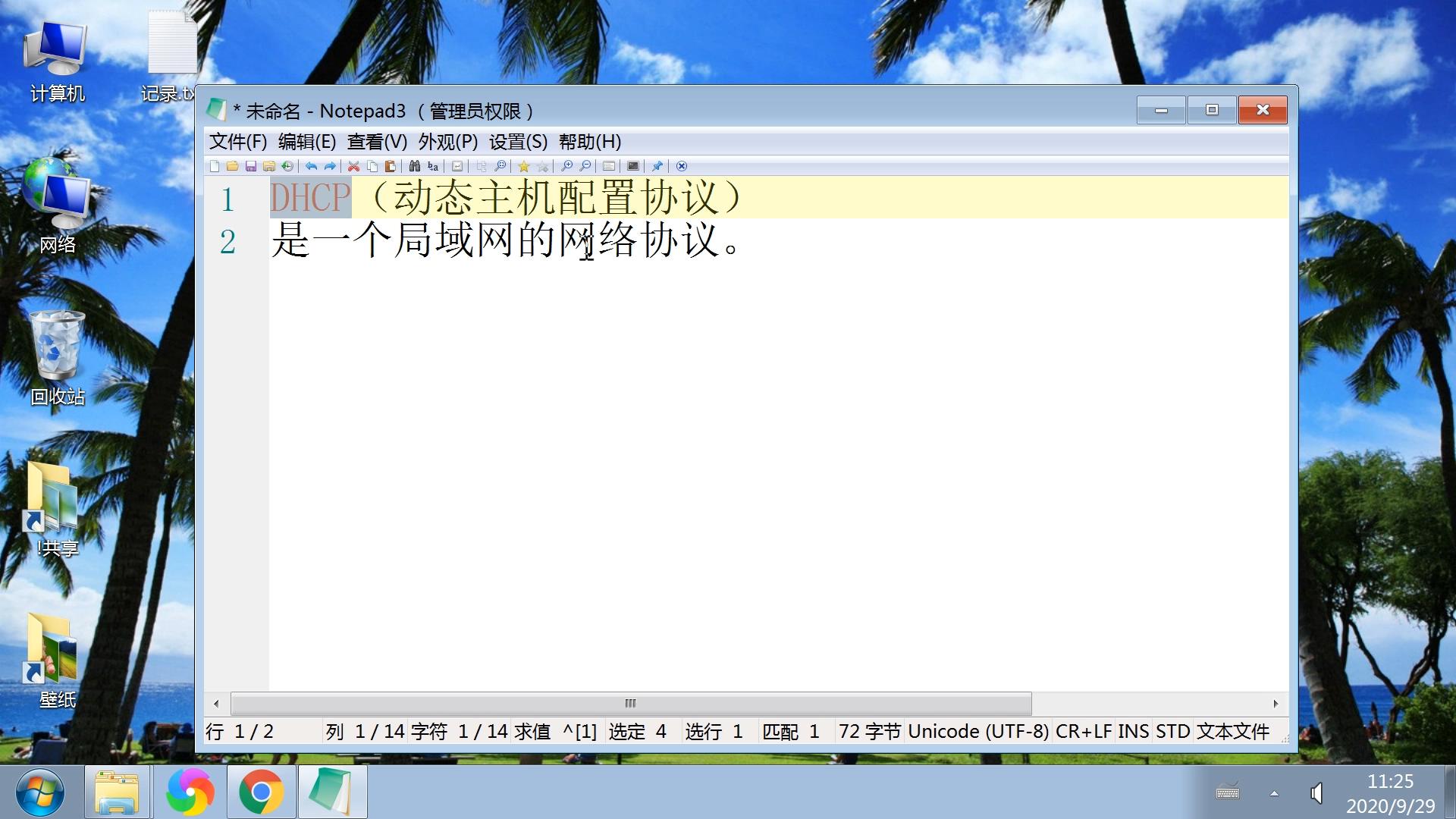Click the horizontal scrollbar thumb
1456x819 pixels.
628,703
